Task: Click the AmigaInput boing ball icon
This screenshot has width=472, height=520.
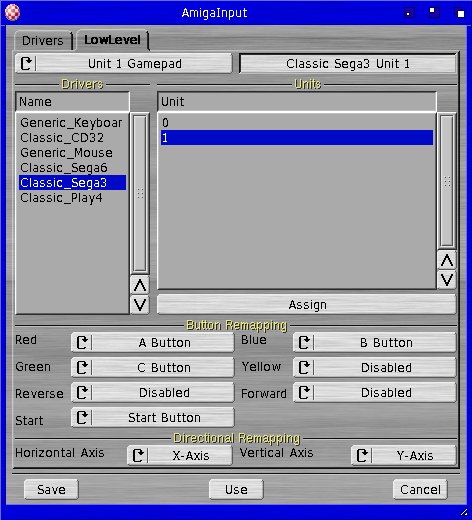Action: (12, 12)
